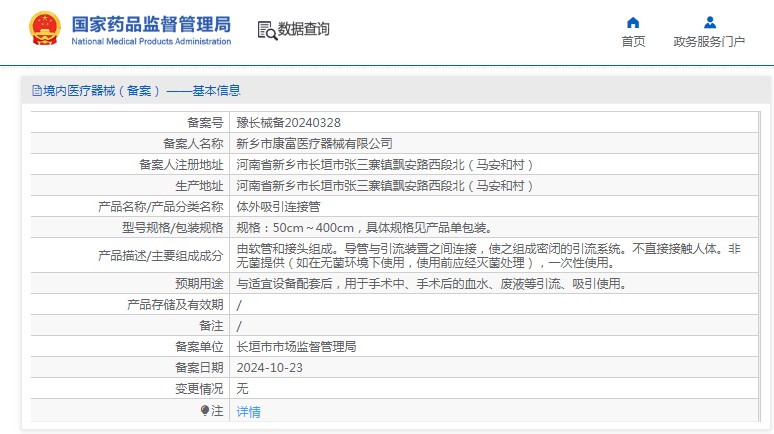Click 型号规格/包装规格 label

[x=173, y=228]
